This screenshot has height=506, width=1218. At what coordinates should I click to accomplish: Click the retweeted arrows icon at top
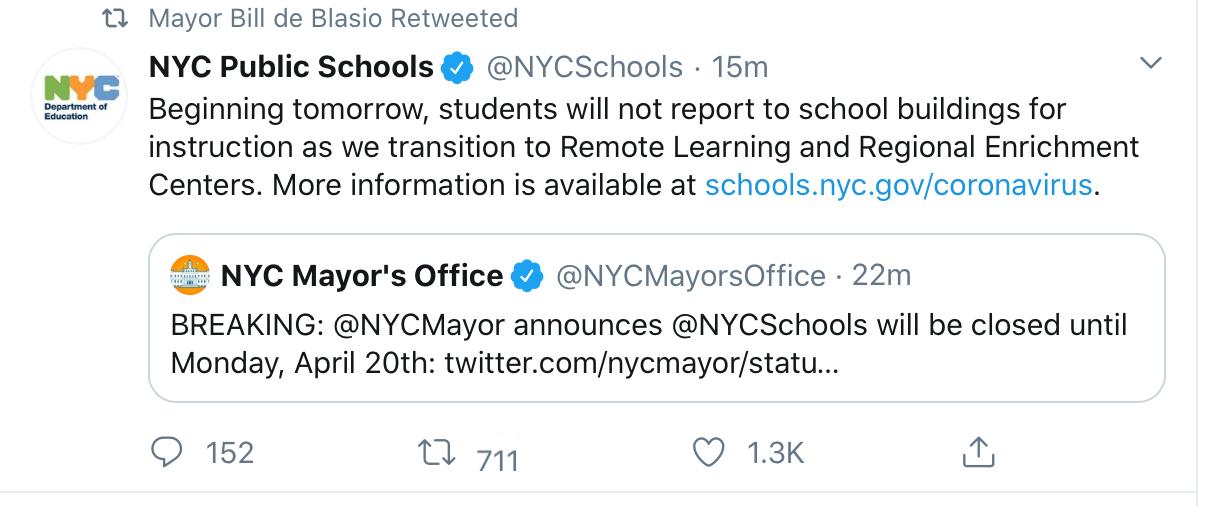(x=118, y=18)
